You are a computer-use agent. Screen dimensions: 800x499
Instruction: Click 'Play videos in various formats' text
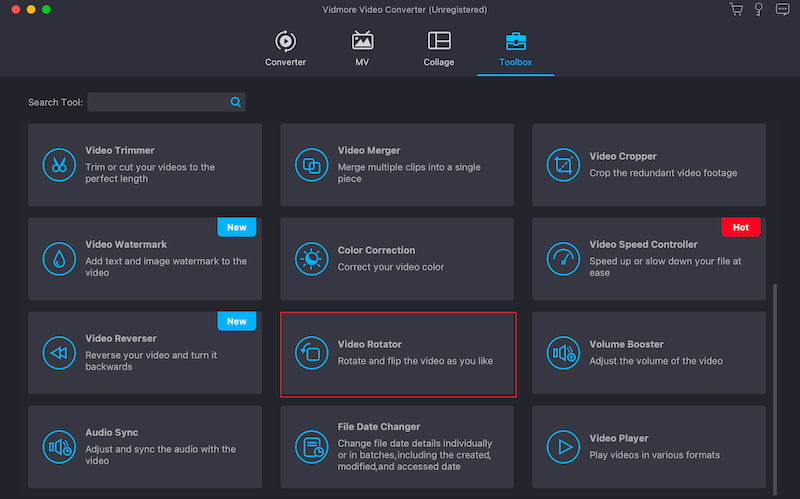pos(655,455)
